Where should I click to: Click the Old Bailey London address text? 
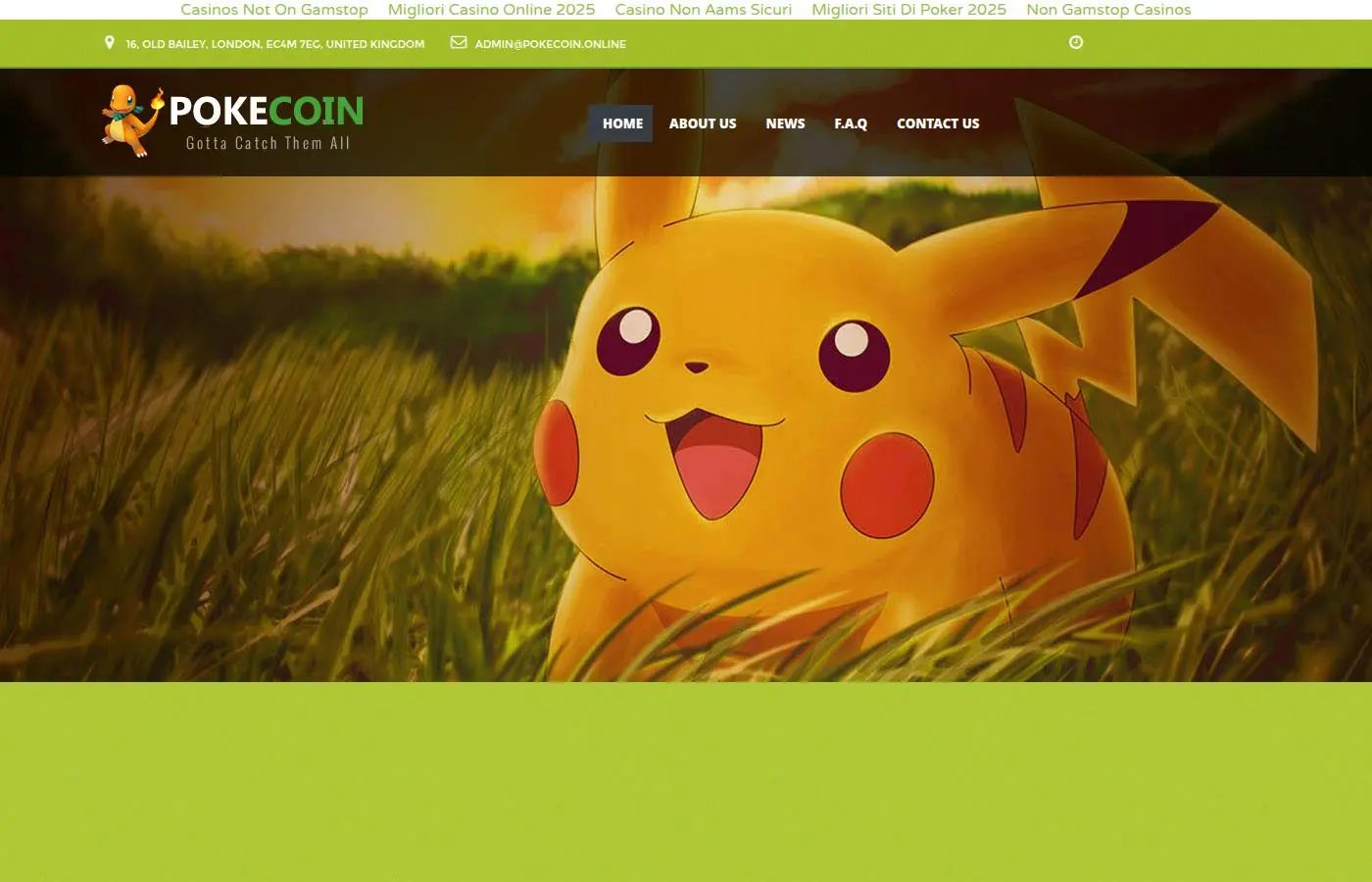point(275,44)
